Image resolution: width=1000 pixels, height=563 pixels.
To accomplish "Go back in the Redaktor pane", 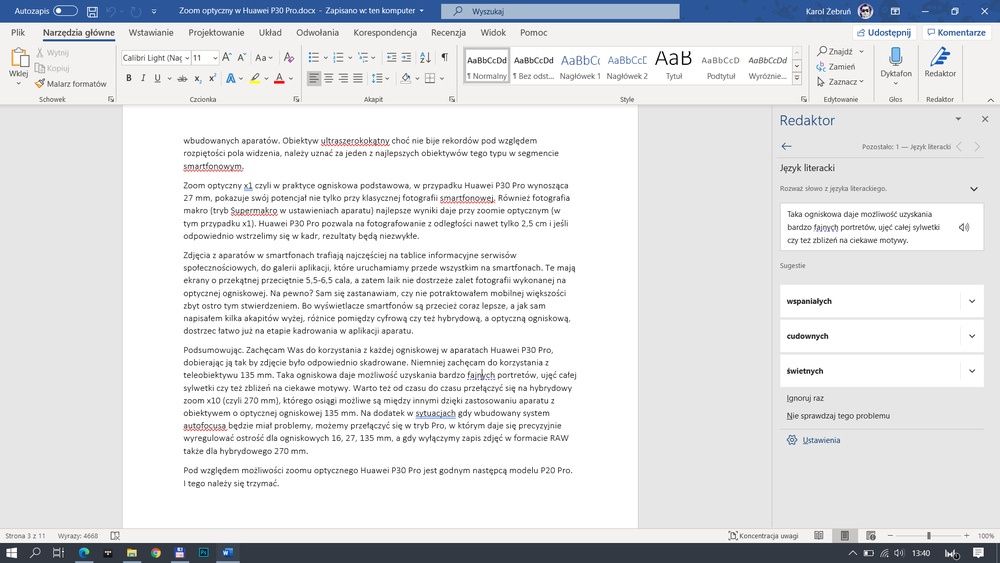I will point(786,146).
